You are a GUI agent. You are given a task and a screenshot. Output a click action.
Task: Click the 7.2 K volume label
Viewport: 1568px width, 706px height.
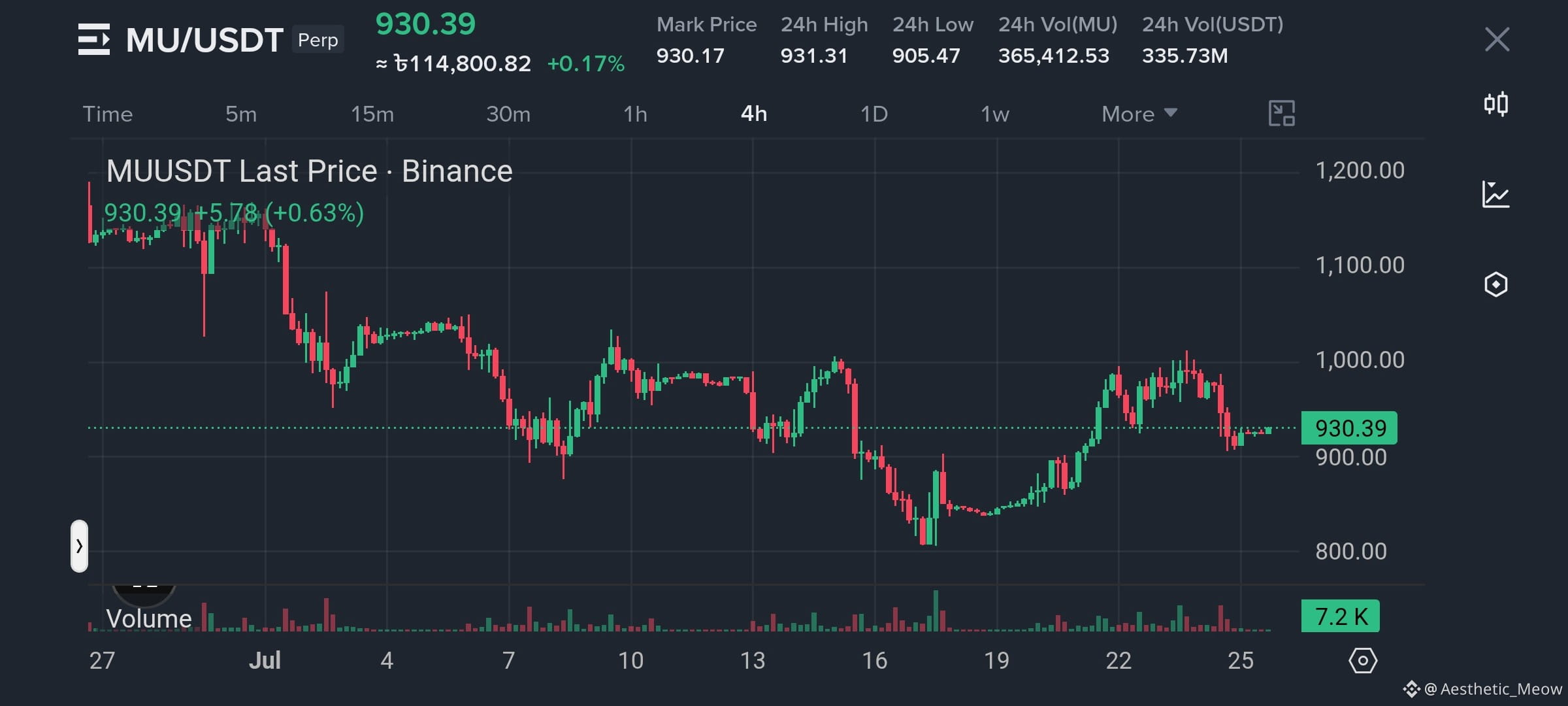pyautogui.click(x=1340, y=616)
